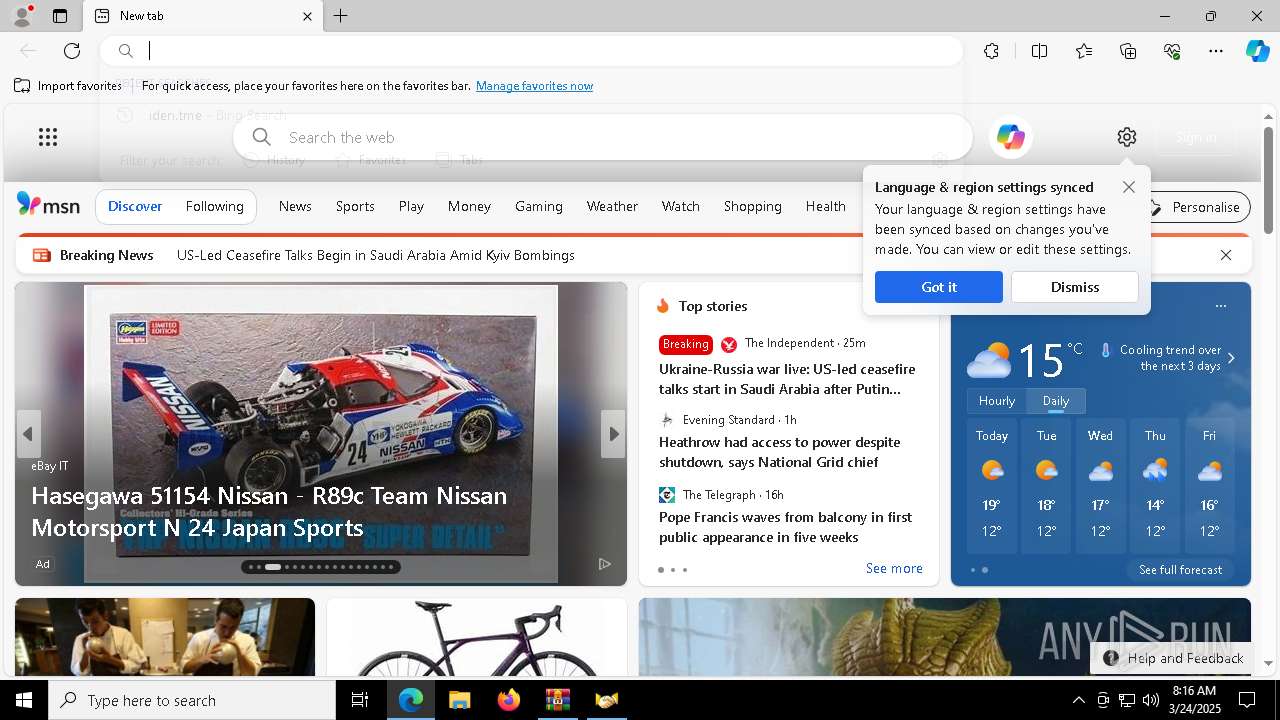This screenshot has height=720, width=1280.
Task: Expand the cooling trend forecast chevron
Action: tap(1231, 358)
